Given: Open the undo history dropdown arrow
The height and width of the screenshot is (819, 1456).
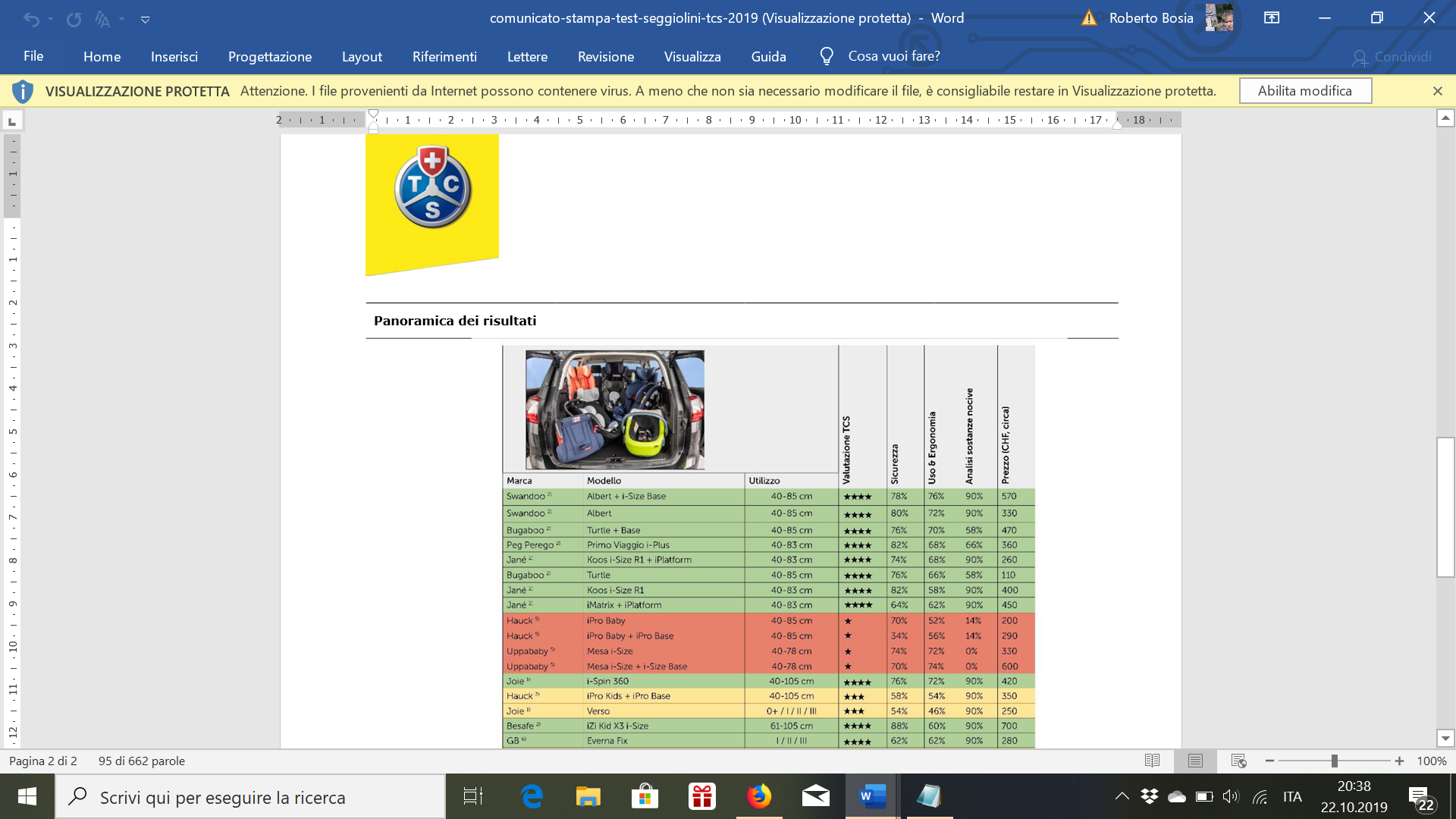Looking at the screenshot, I should click(50, 19).
